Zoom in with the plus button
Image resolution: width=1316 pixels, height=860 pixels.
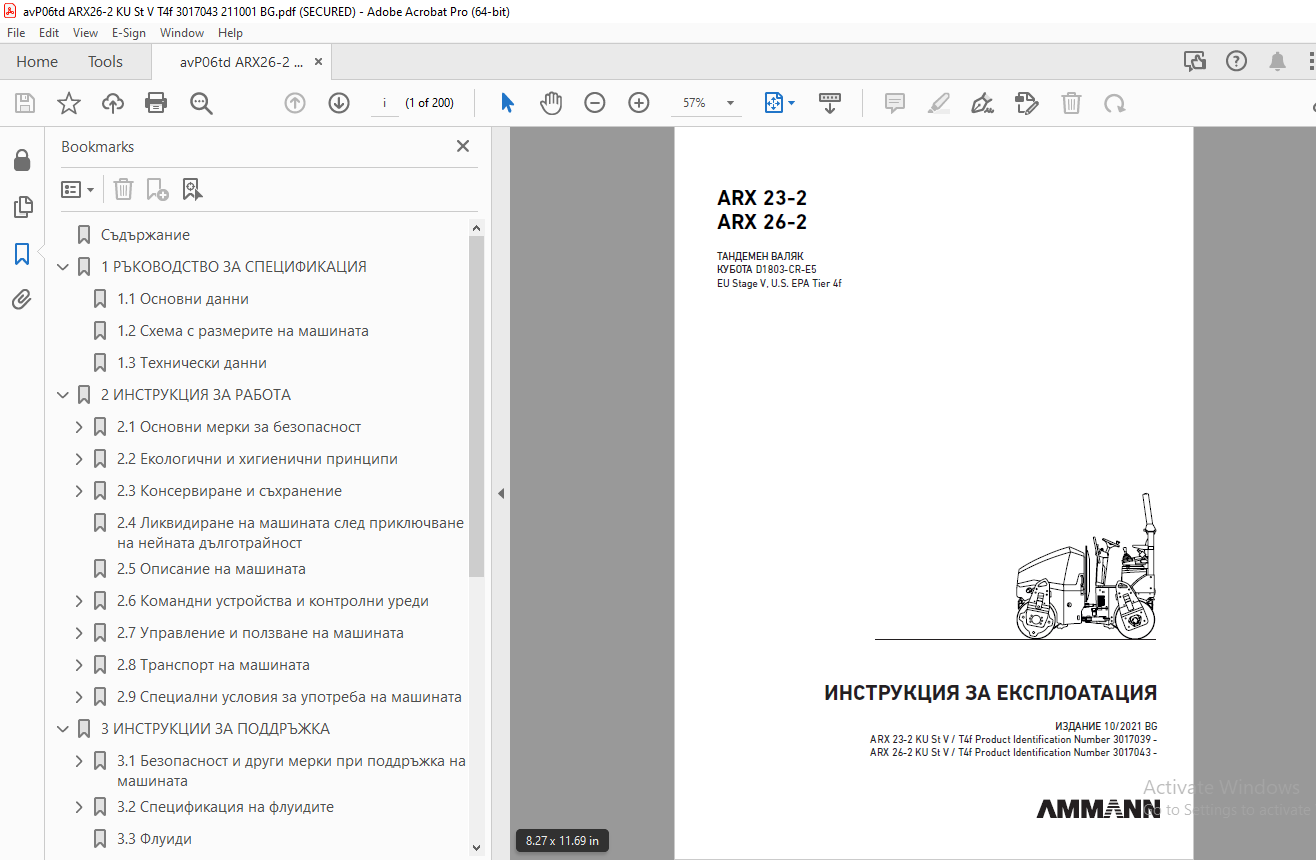(639, 103)
